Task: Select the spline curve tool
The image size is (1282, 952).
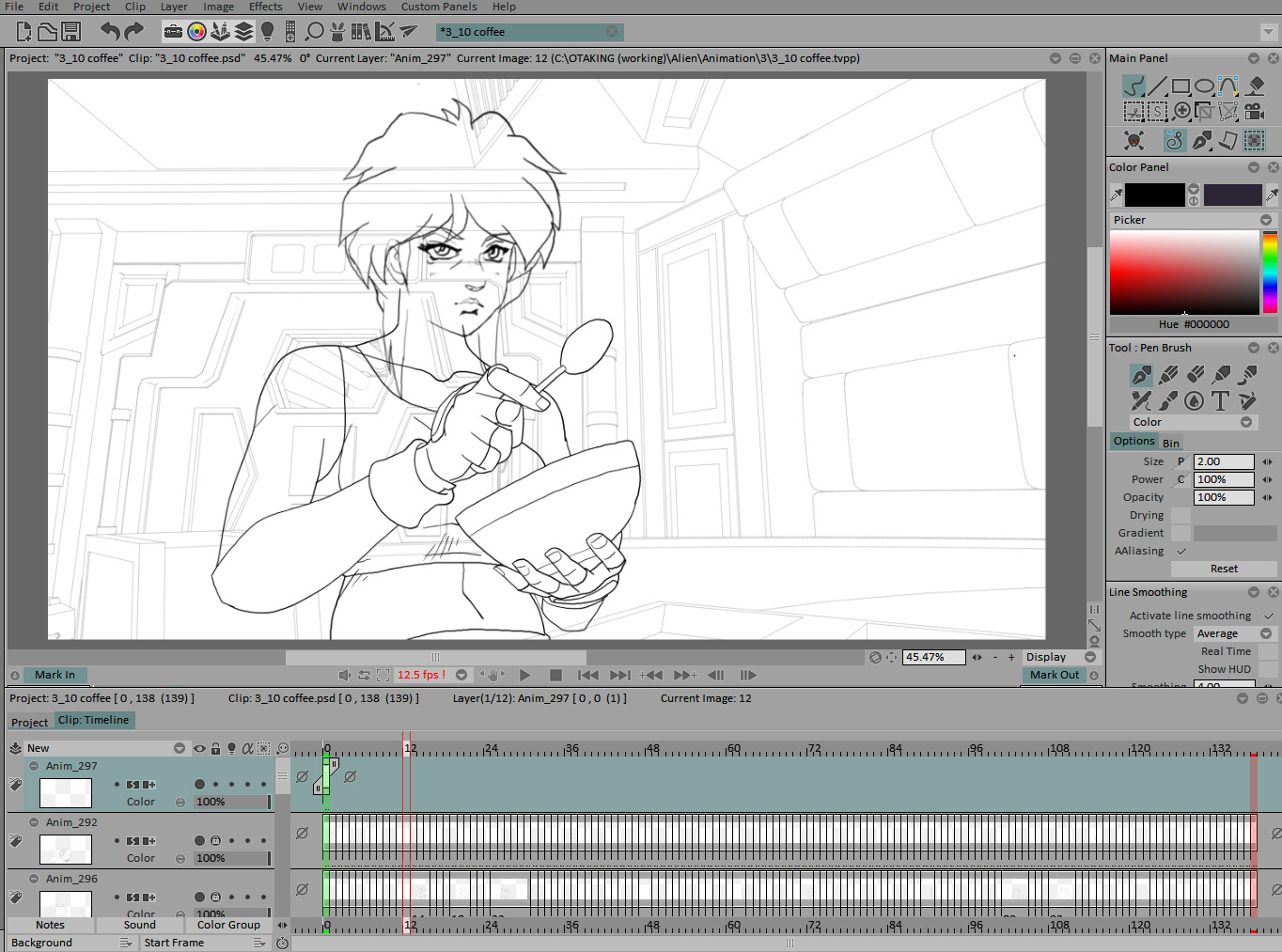Action: point(1227,86)
